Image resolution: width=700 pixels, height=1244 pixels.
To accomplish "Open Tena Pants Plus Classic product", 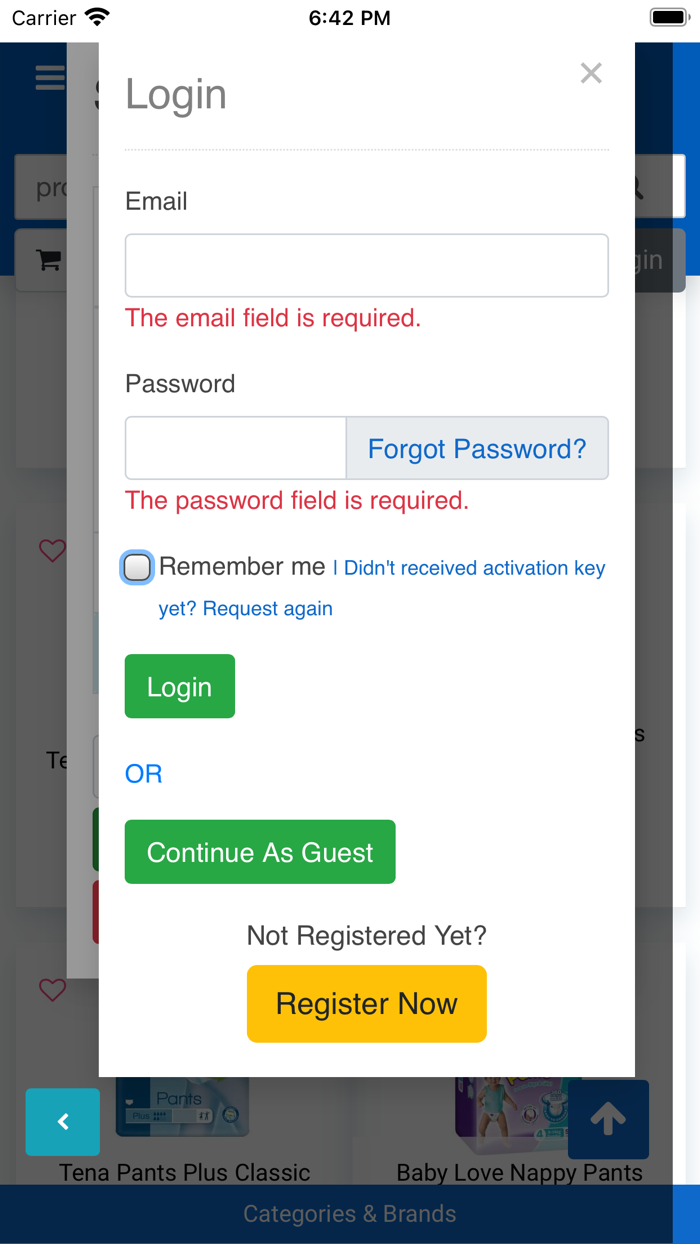I will [x=185, y=1172].
